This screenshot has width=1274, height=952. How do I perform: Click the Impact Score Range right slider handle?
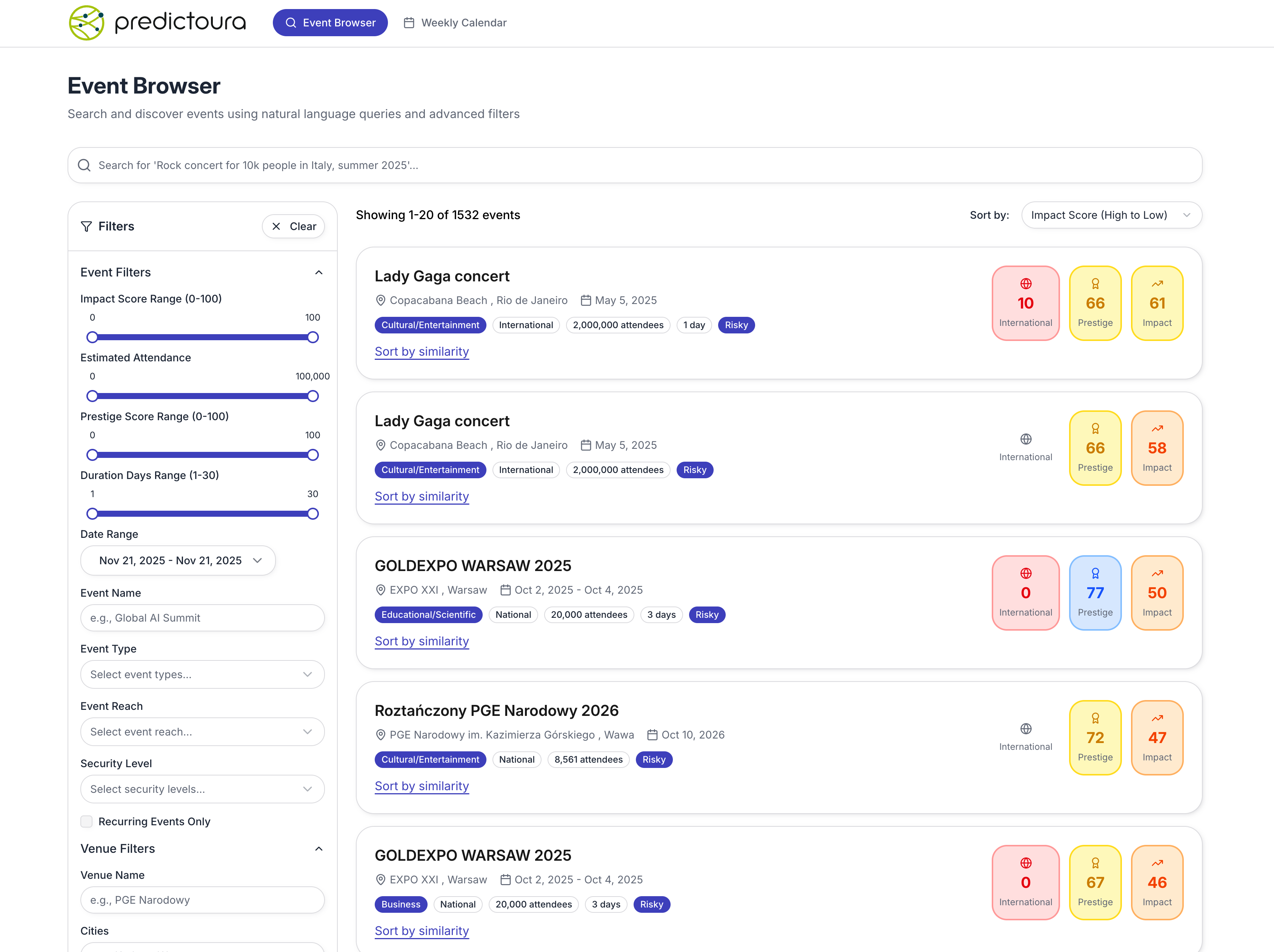pos(313,337)
